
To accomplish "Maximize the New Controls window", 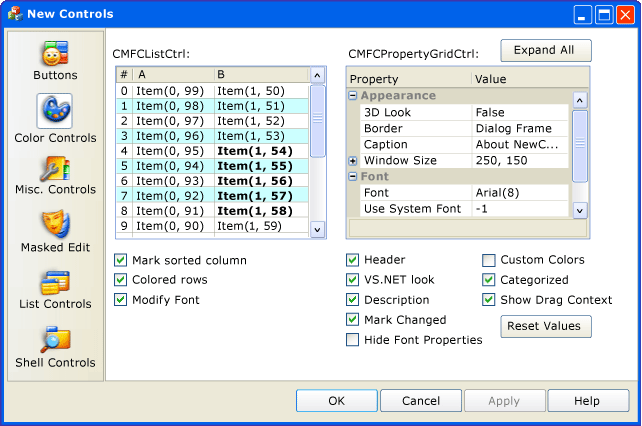I will pyautogui.click(x=604, y=15).
